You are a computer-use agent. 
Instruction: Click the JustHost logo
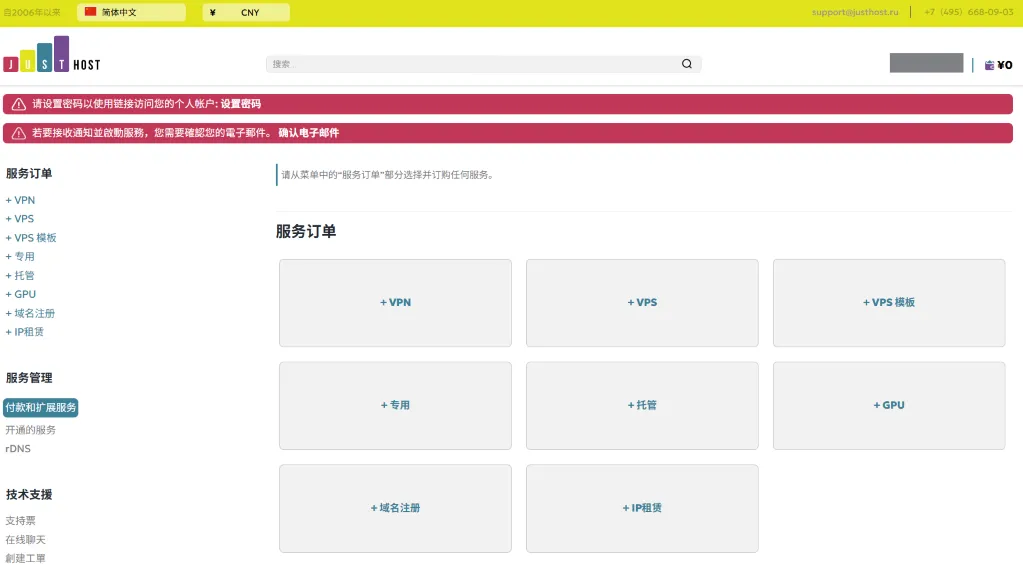point(52,54)
